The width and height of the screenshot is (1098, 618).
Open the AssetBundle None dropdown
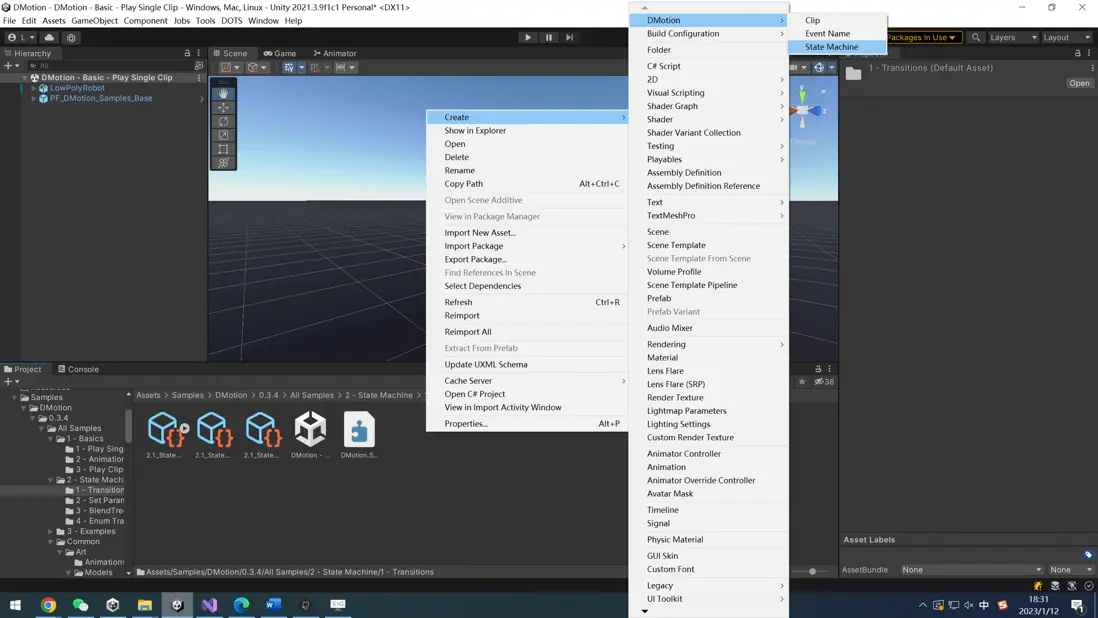[971, 570]
